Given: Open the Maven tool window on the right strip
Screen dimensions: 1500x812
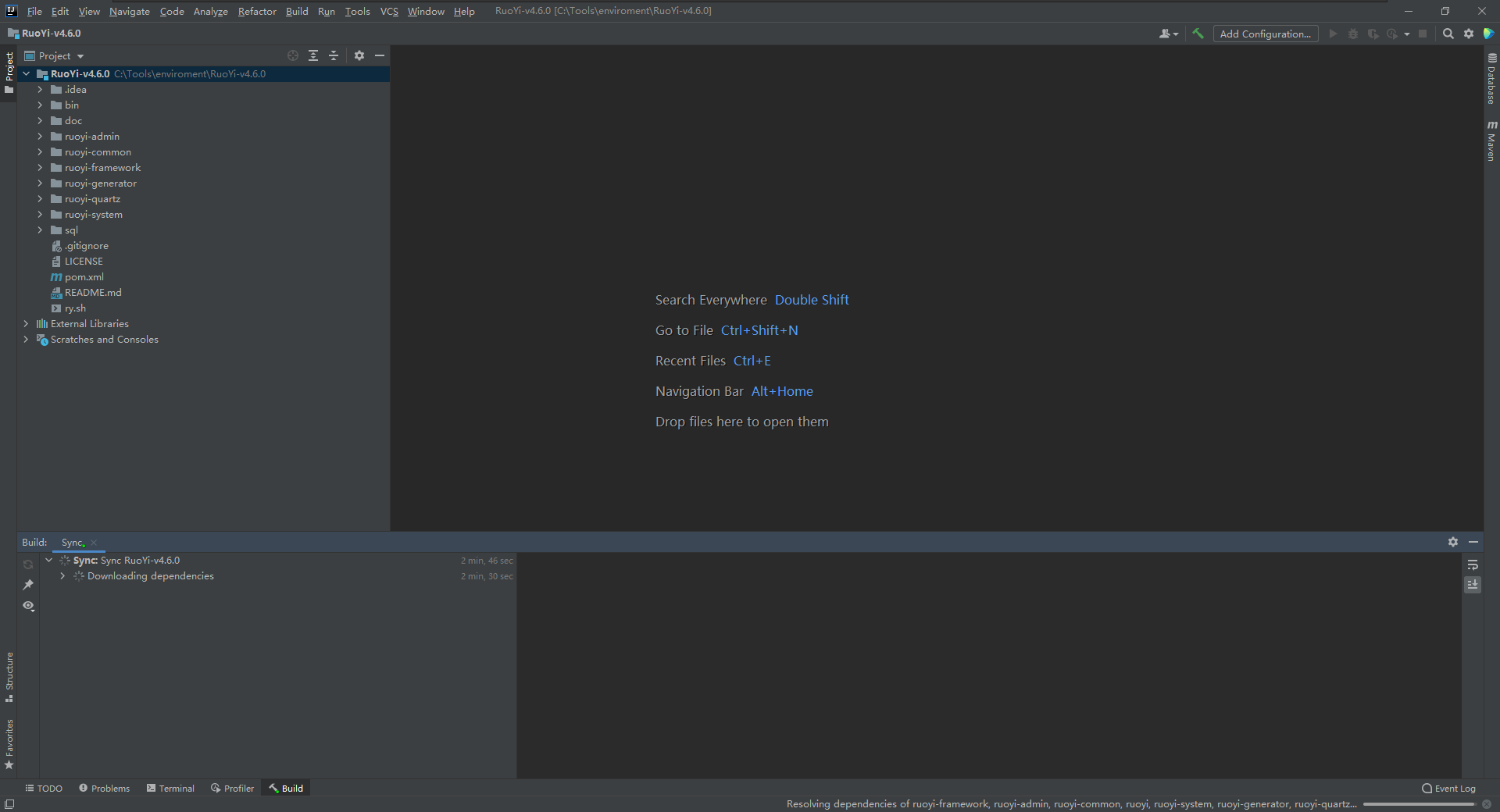Looking at the screenshot, I should (x=1491, y=141).
